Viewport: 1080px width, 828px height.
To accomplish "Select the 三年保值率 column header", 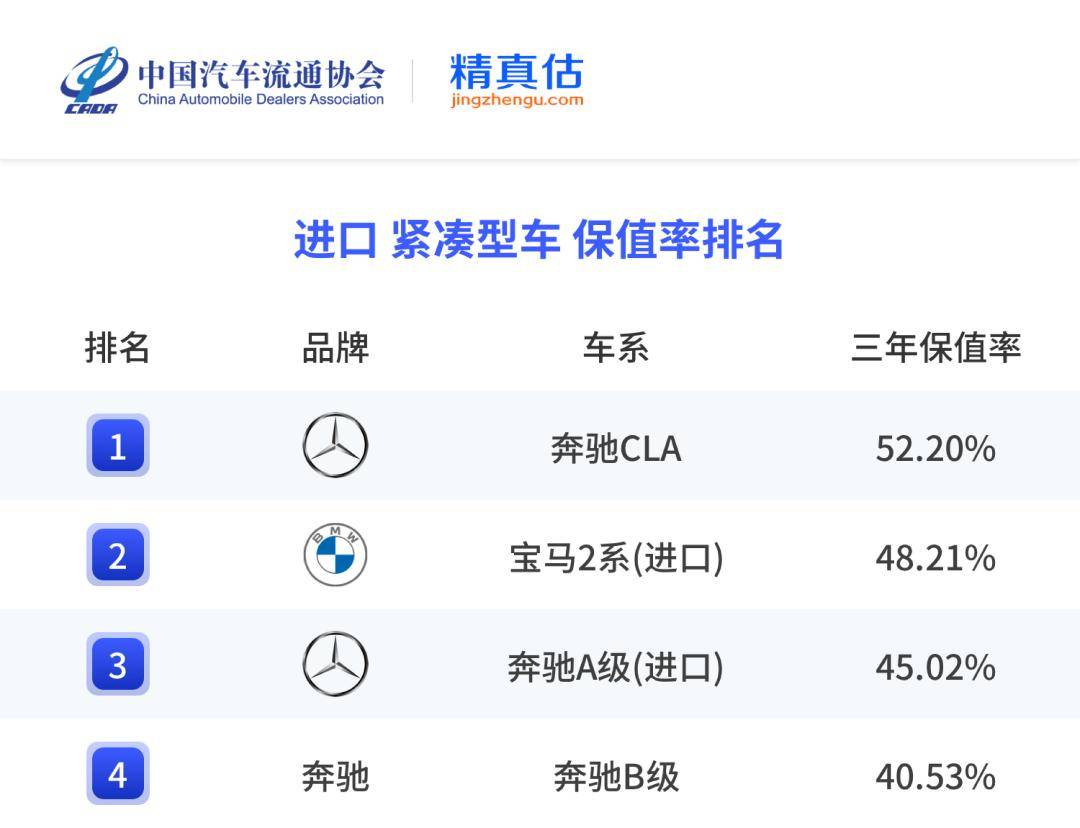I will 935,348.
